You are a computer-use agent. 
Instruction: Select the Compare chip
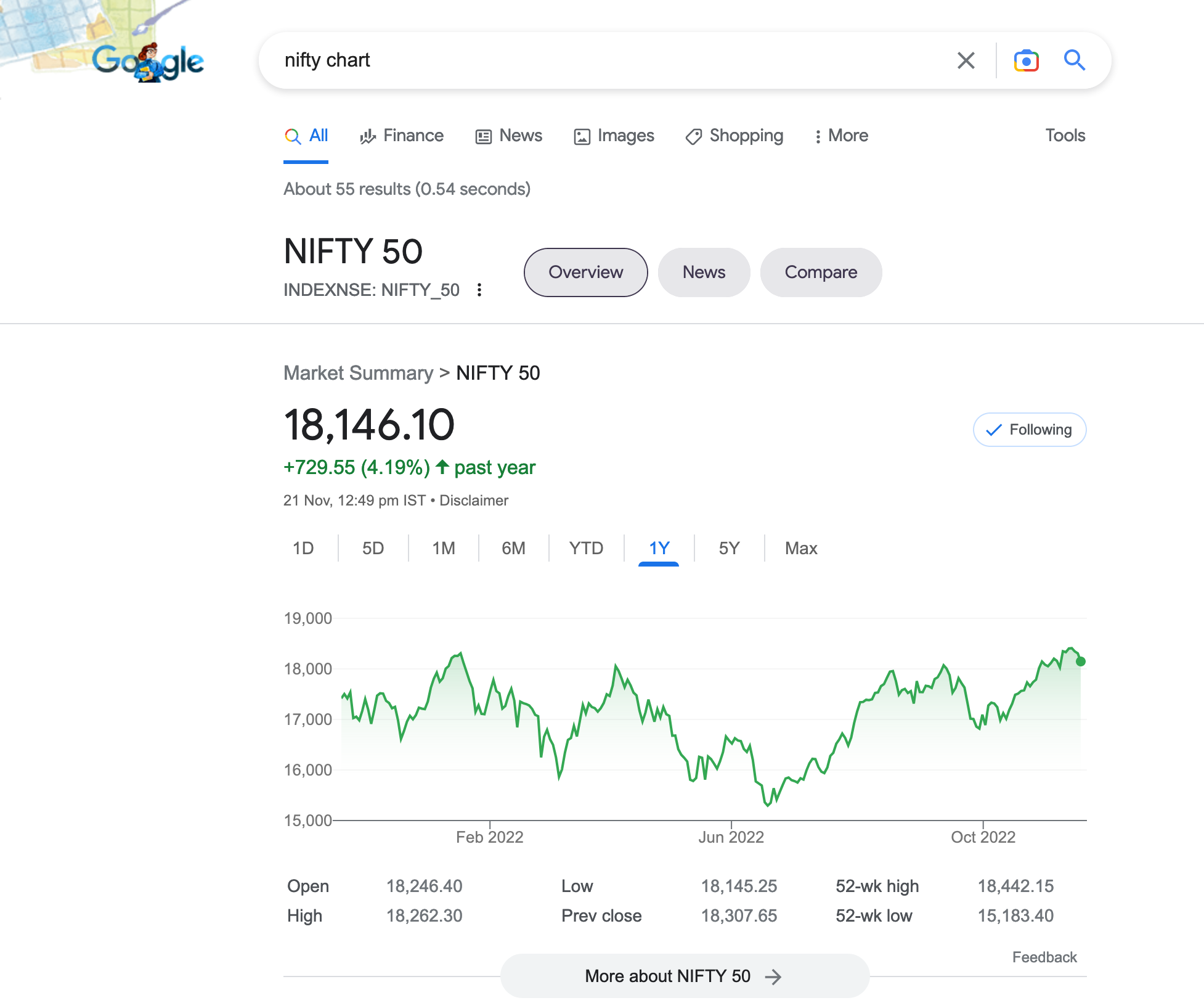coord(821,272)
